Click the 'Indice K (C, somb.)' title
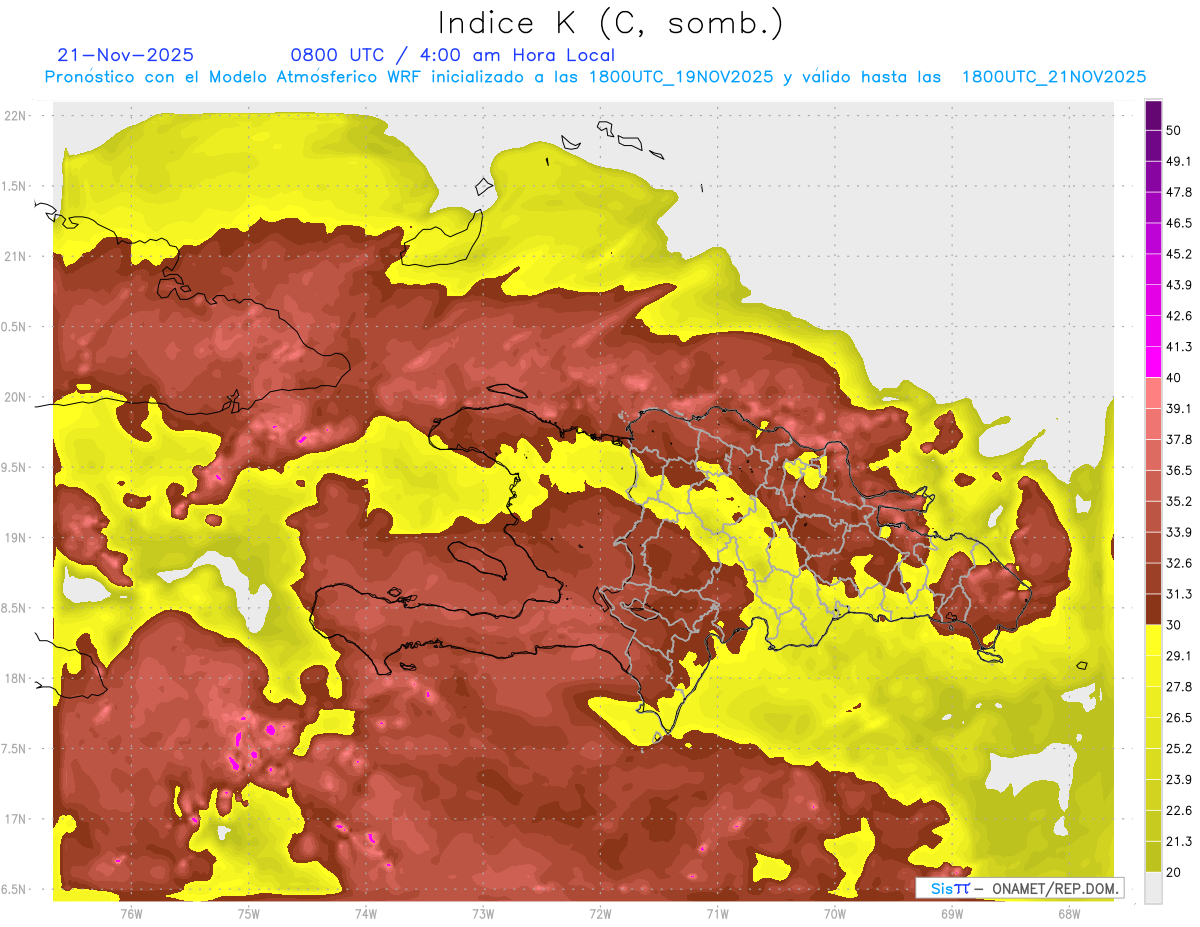 pyautogui.click(x=610, y=23)
